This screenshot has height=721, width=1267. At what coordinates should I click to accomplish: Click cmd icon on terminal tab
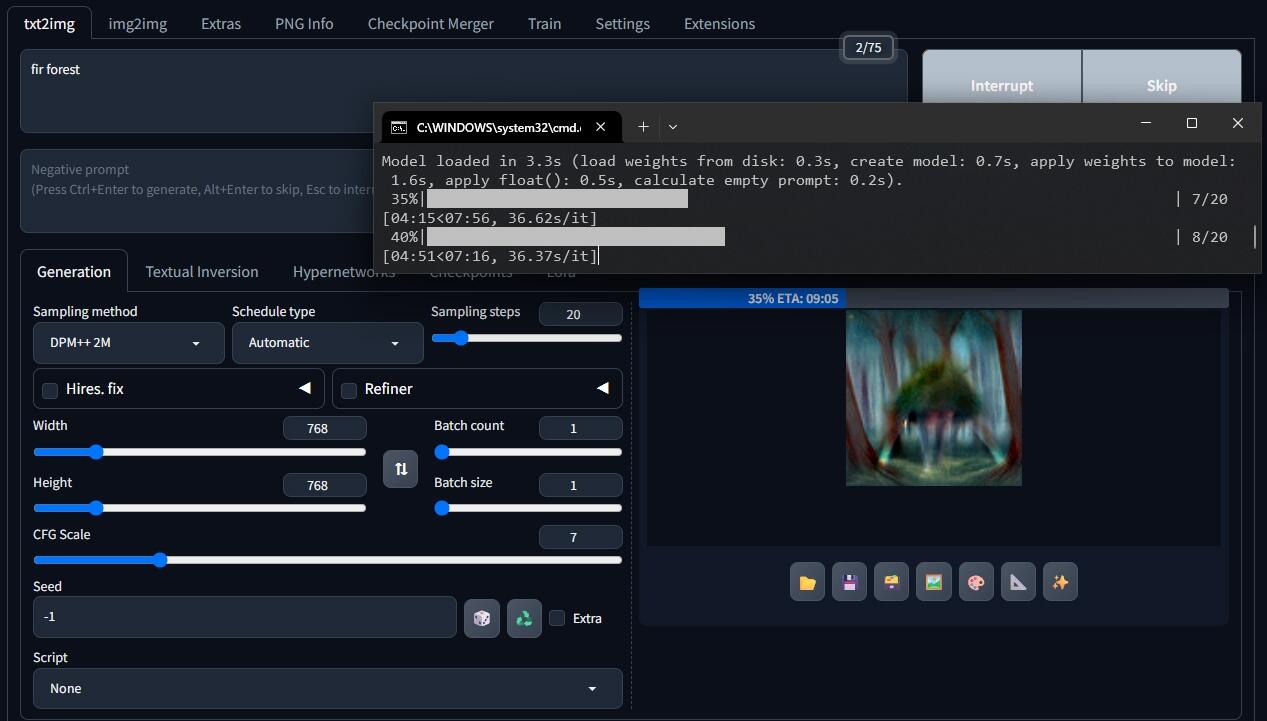(398, 127)
